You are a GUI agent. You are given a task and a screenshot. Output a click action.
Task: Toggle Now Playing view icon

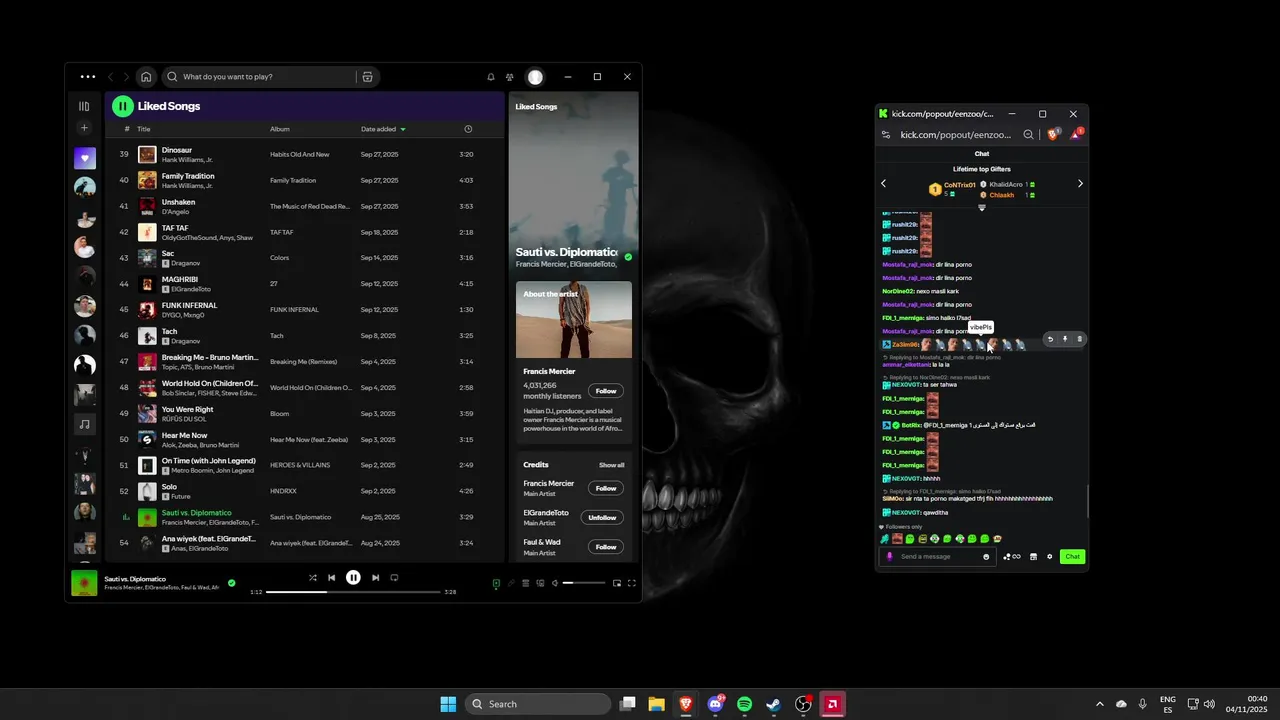tap(496, 583)
